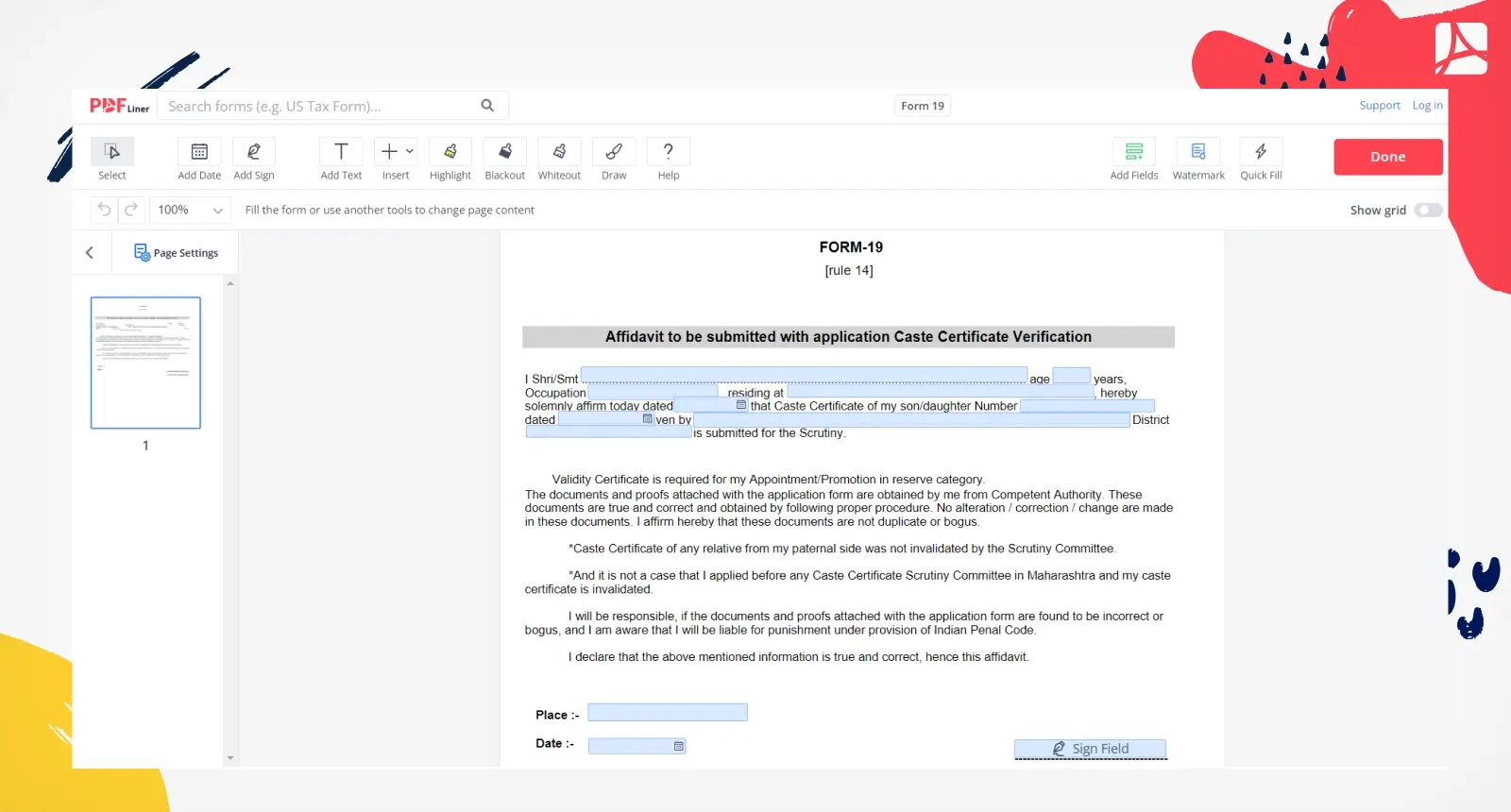
Task: Choose the Add Date tool
Action: [x=199, y=159]
